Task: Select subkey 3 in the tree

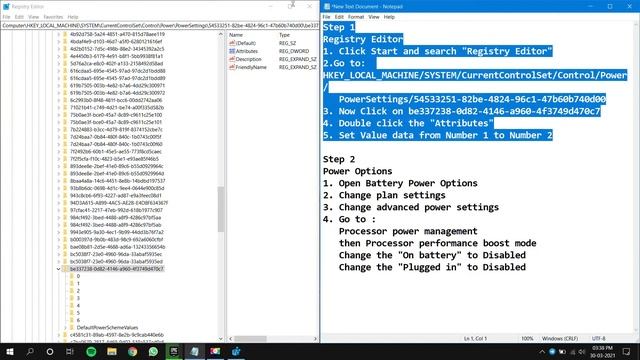Action: pos(78,298)
